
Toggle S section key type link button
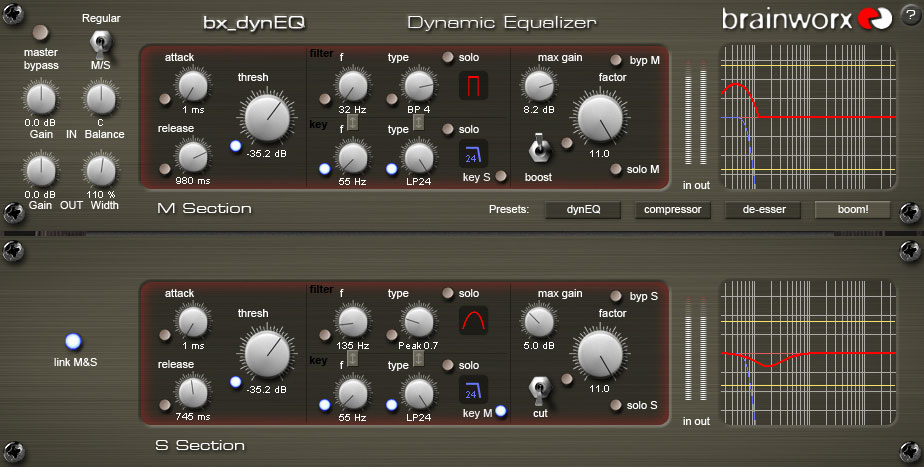click(x=418, y=358)
